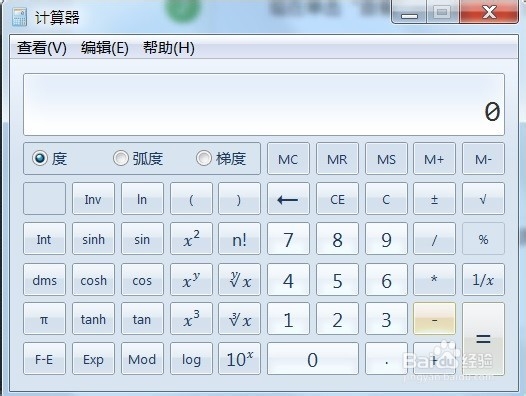Click the dms button
The width and height of the screenshot is (526, 396).
[x=44, y=279]
